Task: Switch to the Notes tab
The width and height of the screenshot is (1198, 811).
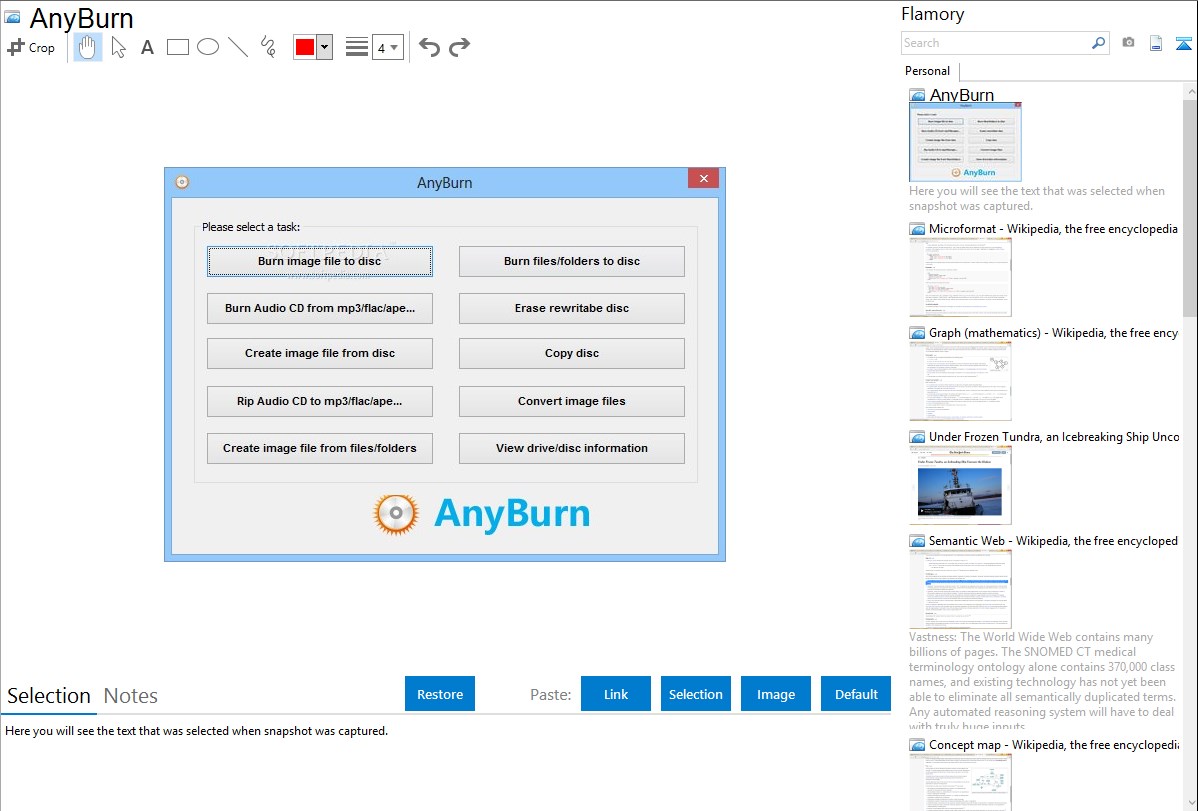Action: [x=131, y=696]
